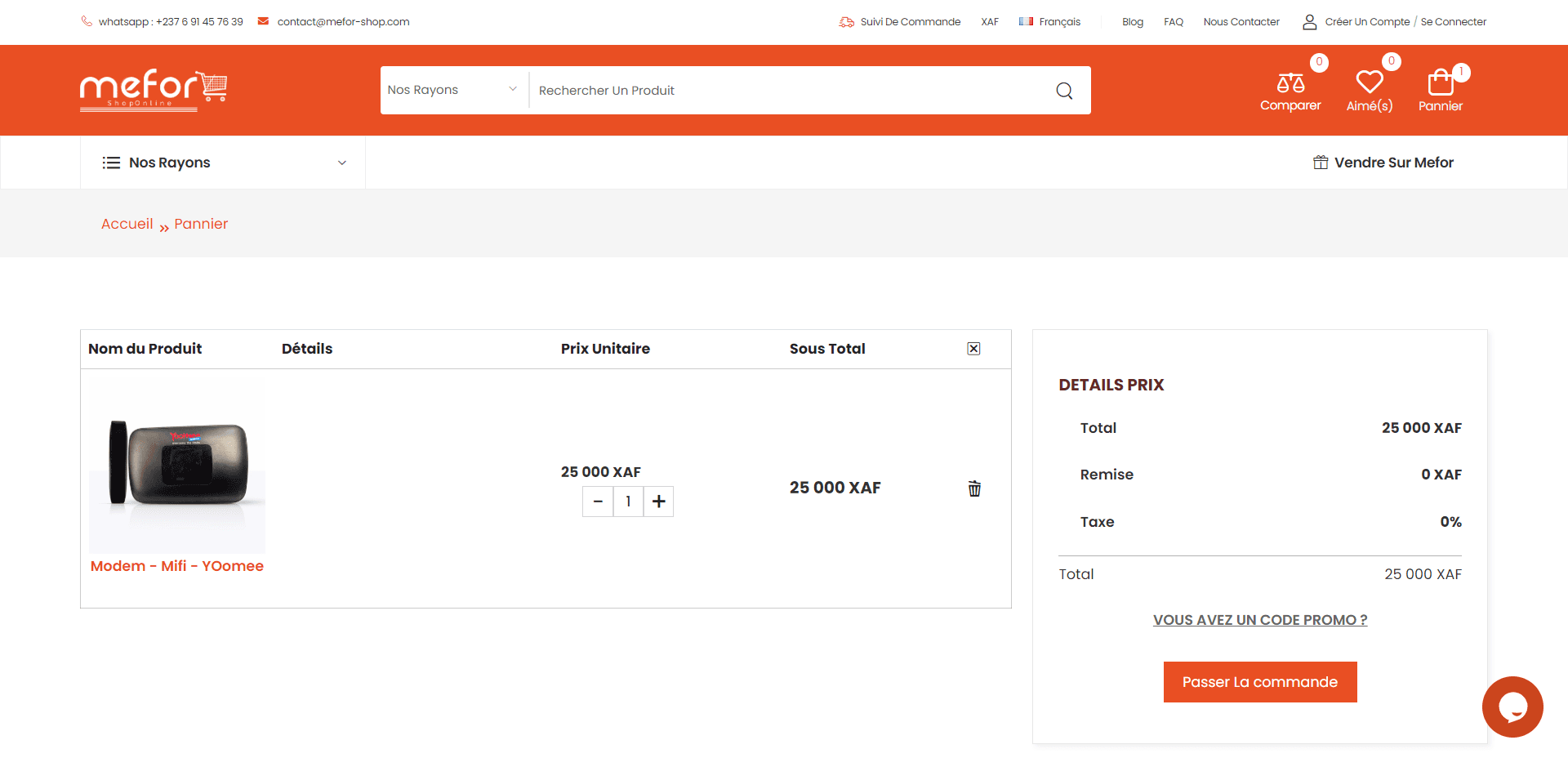Open the Pannier cart bag icon
This screenshot has width=1568, height=758.
pos(1441,82)
